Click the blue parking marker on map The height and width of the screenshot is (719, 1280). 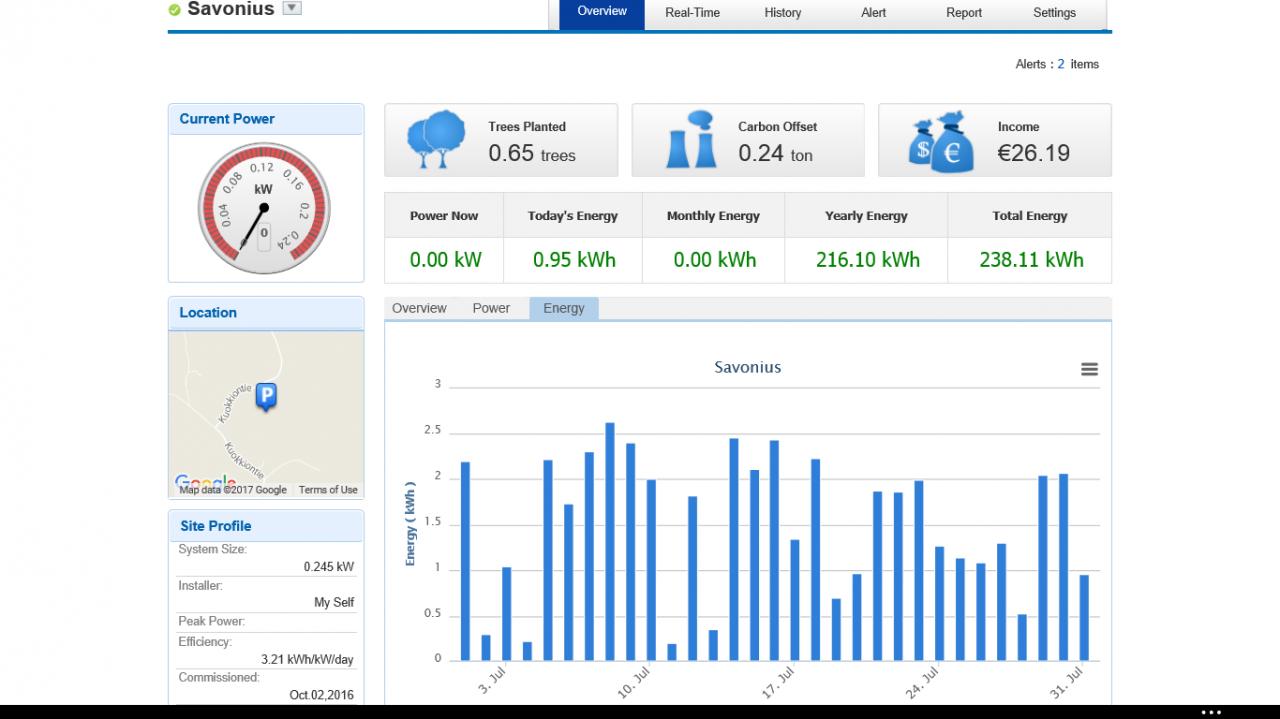[266, 397]
